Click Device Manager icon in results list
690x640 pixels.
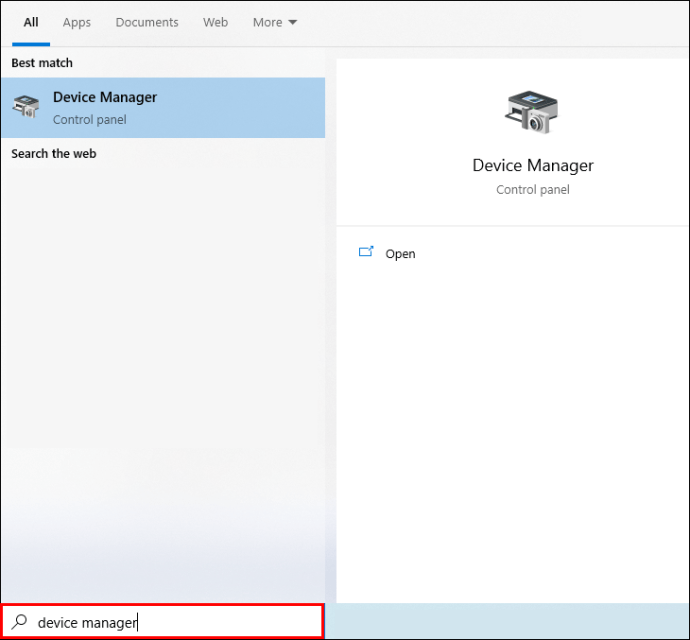click(x=26, y=106)
